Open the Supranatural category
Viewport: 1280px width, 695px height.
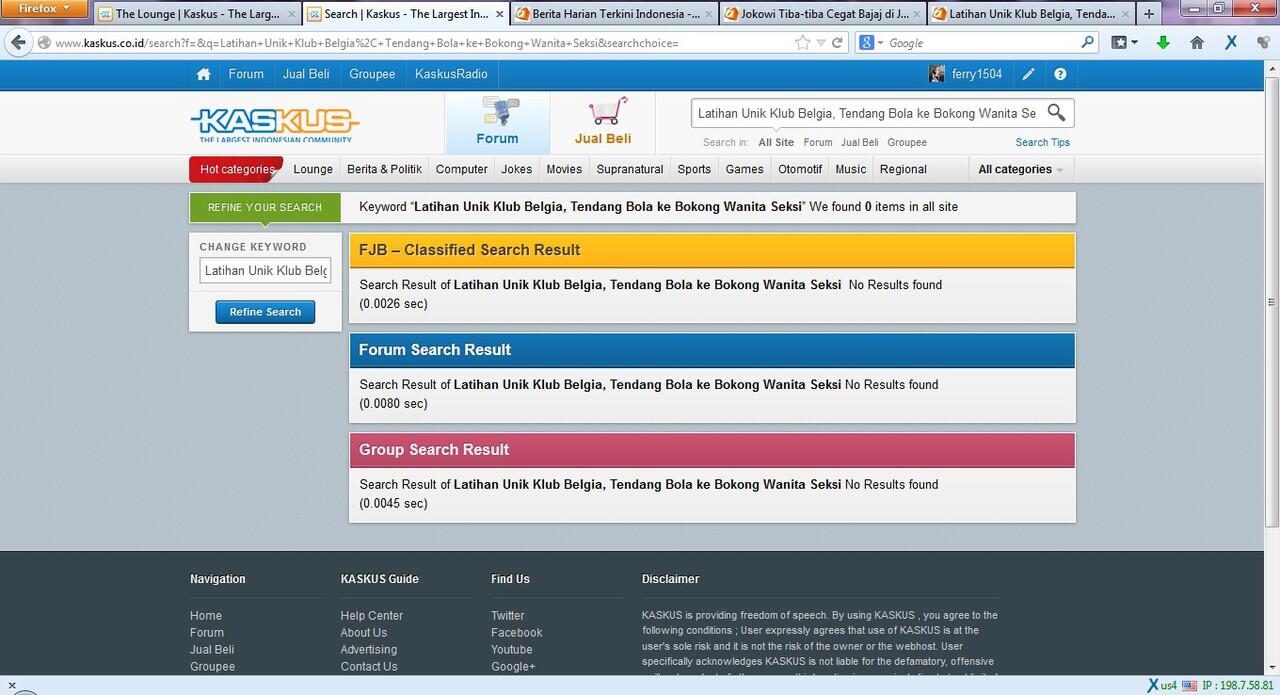click(x=630, y=169)
